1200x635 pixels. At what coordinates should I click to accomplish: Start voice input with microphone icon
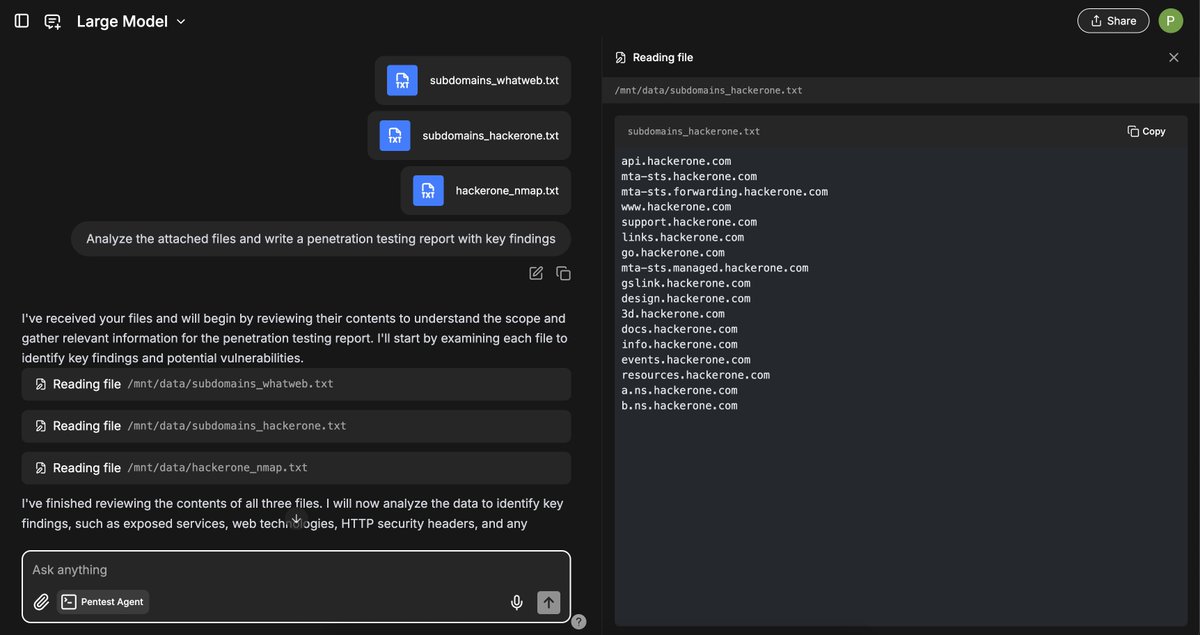click(517, 602)
